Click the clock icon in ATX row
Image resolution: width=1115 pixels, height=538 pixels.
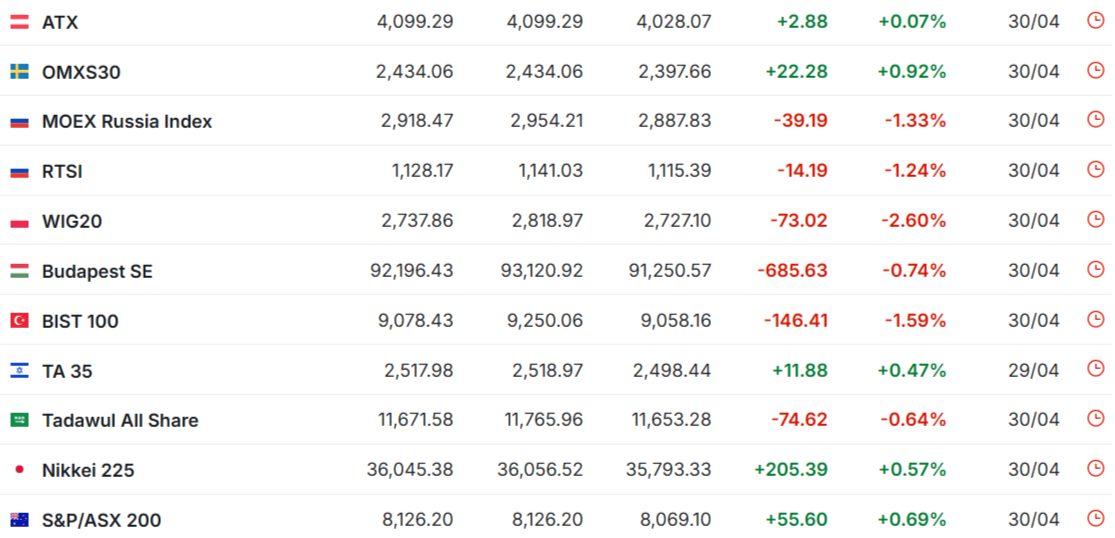click(x=1096, y=21)
